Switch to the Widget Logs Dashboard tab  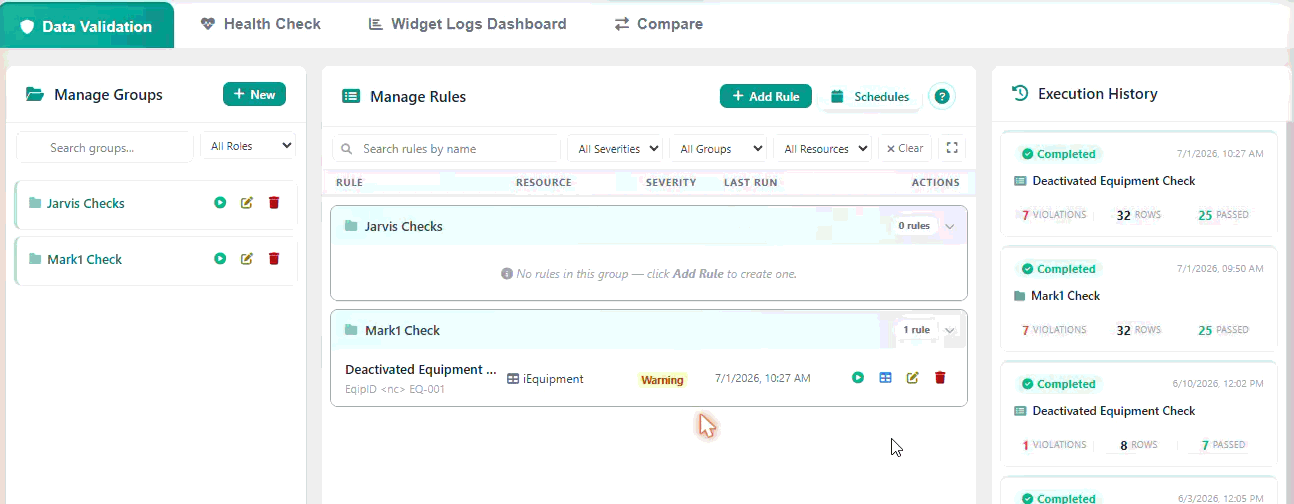click(468, 24)
